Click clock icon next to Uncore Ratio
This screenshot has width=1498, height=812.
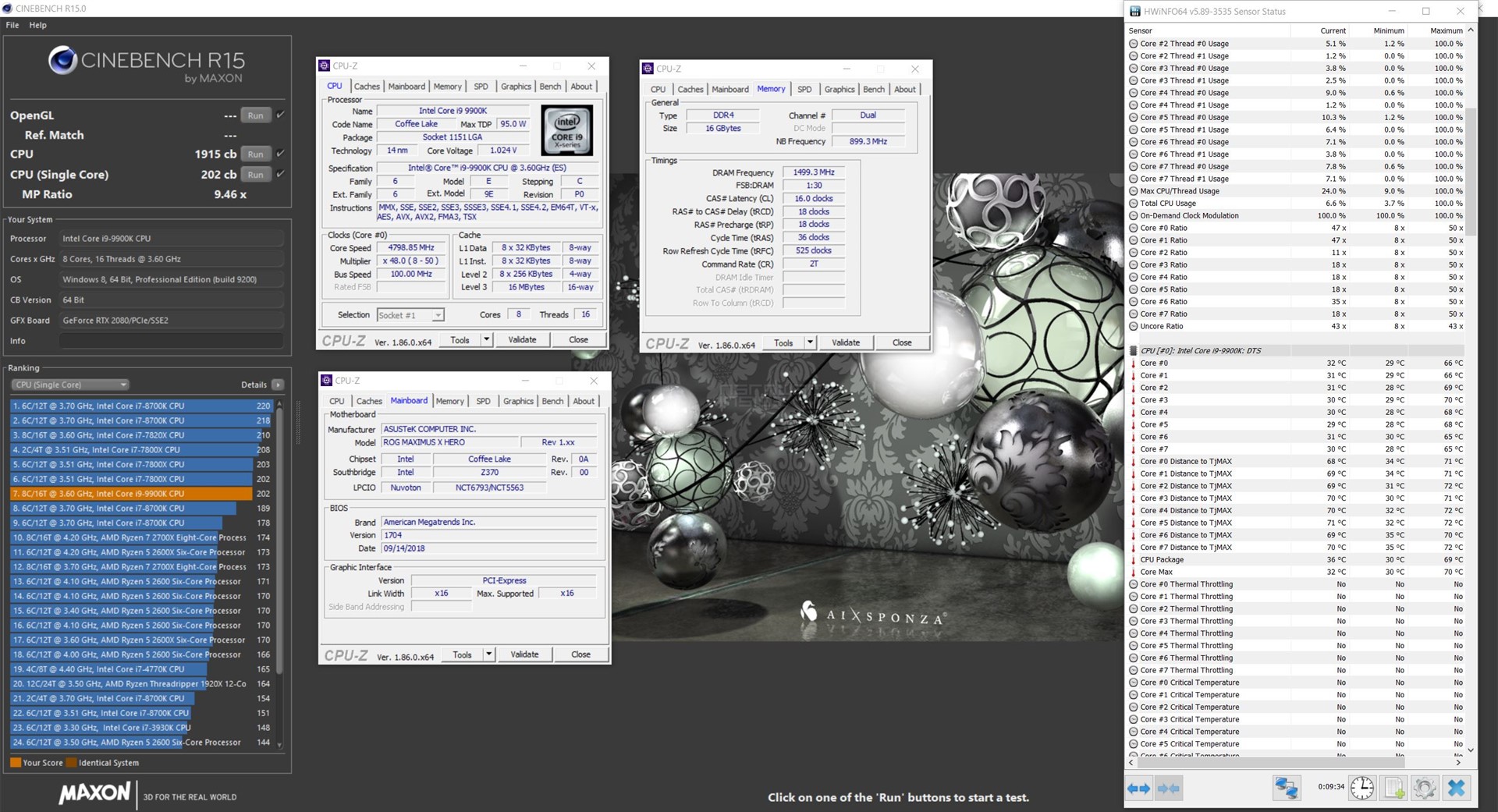[1133, 327]
